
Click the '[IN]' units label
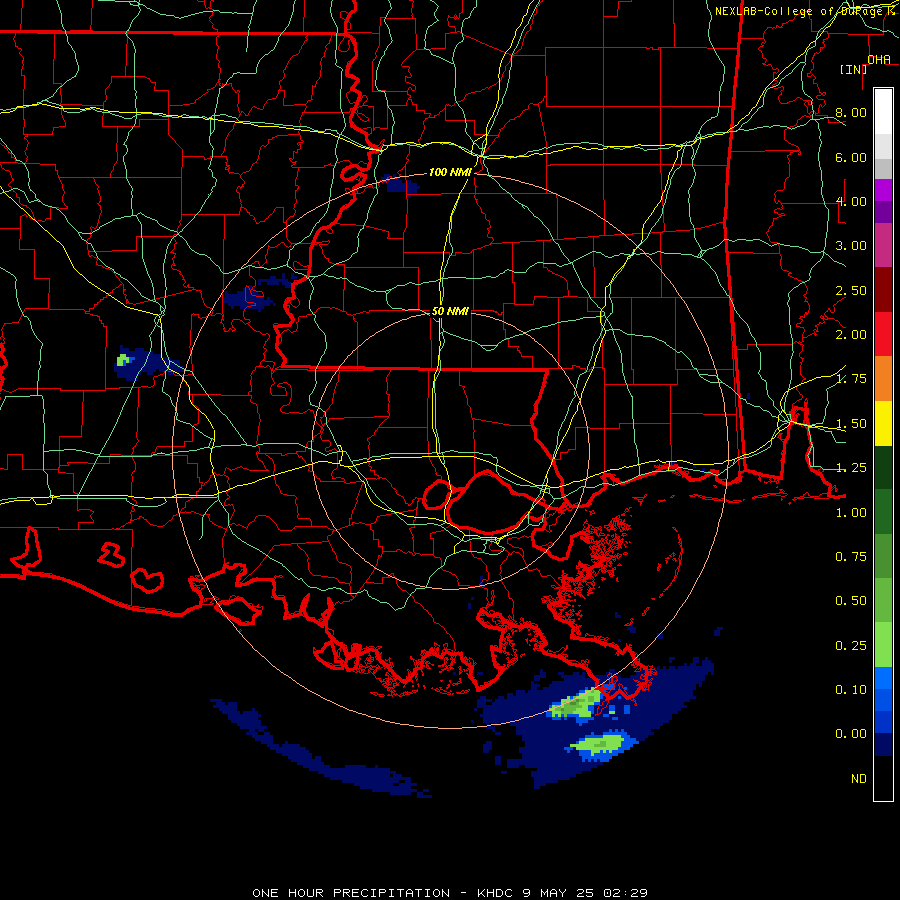854,69
